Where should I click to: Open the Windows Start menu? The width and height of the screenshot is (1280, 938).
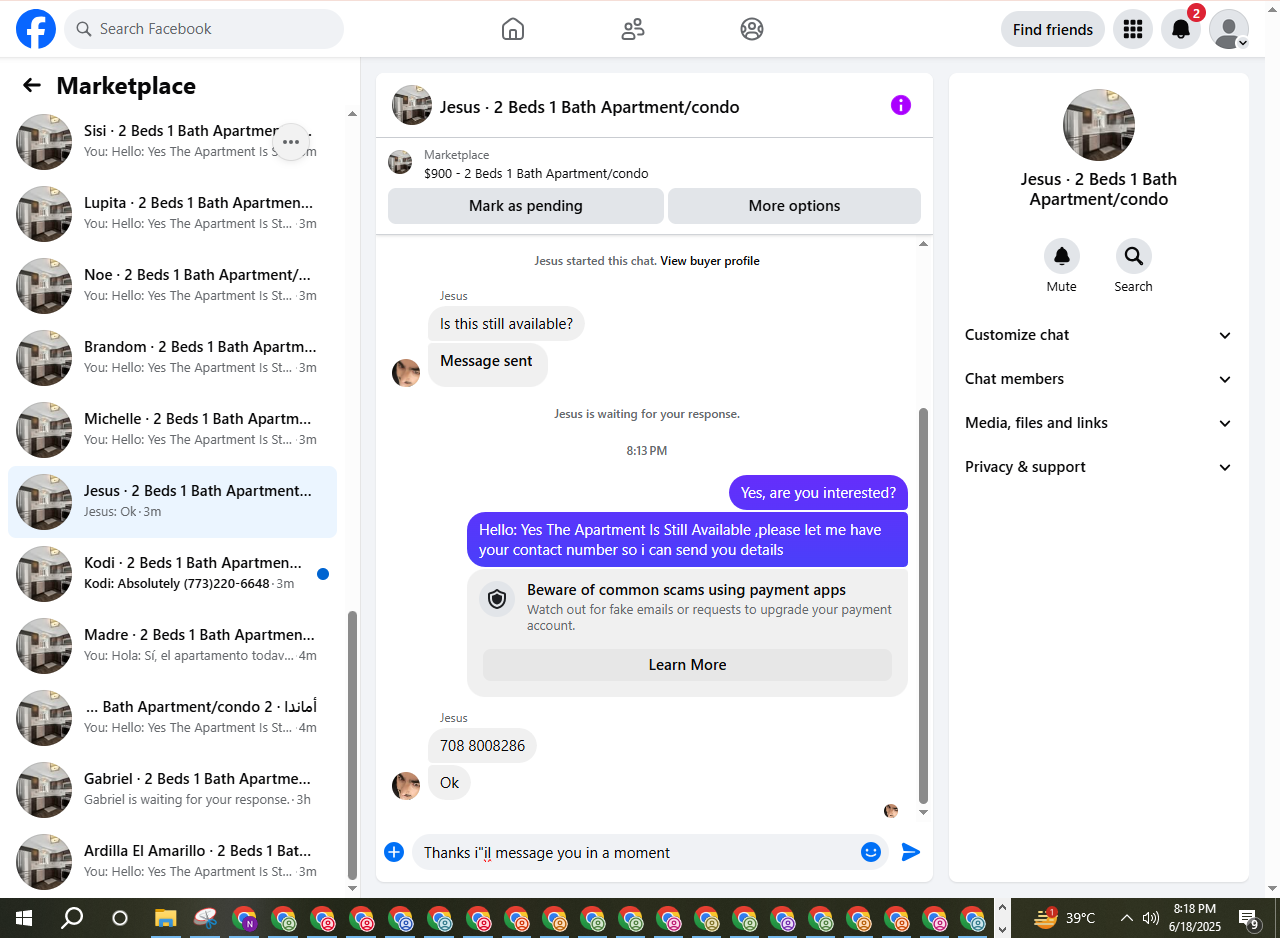pyautogui.click(x=23, y=918)
